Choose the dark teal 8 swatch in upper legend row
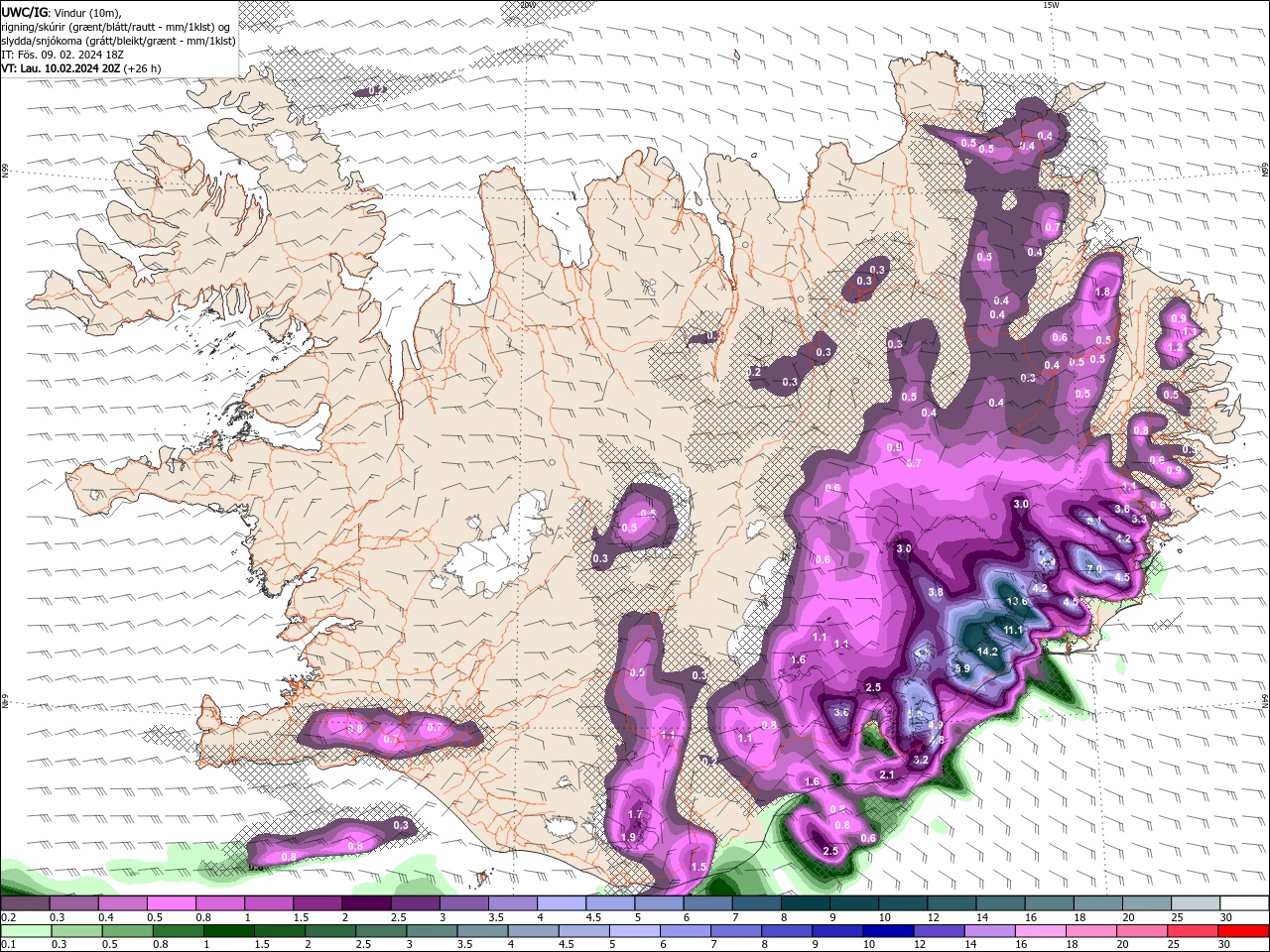This screenshot has height=952, width=1270. (x=806, y=903)
